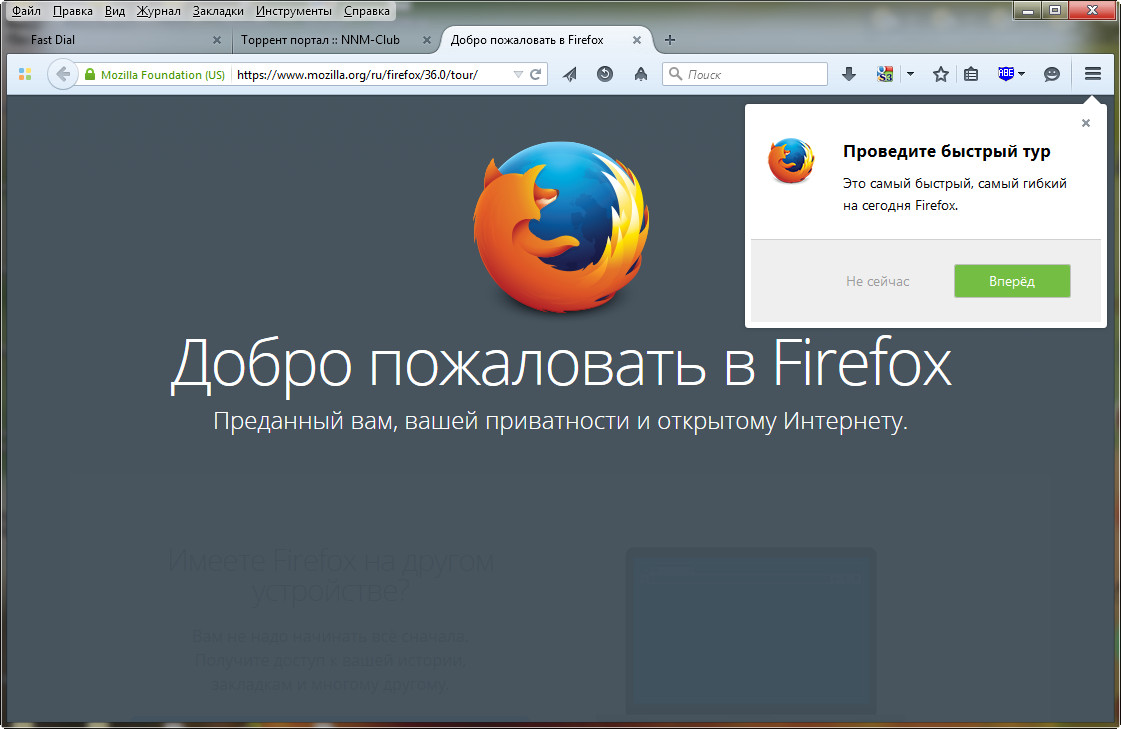Close the tour popup with X

point(1086,123)
